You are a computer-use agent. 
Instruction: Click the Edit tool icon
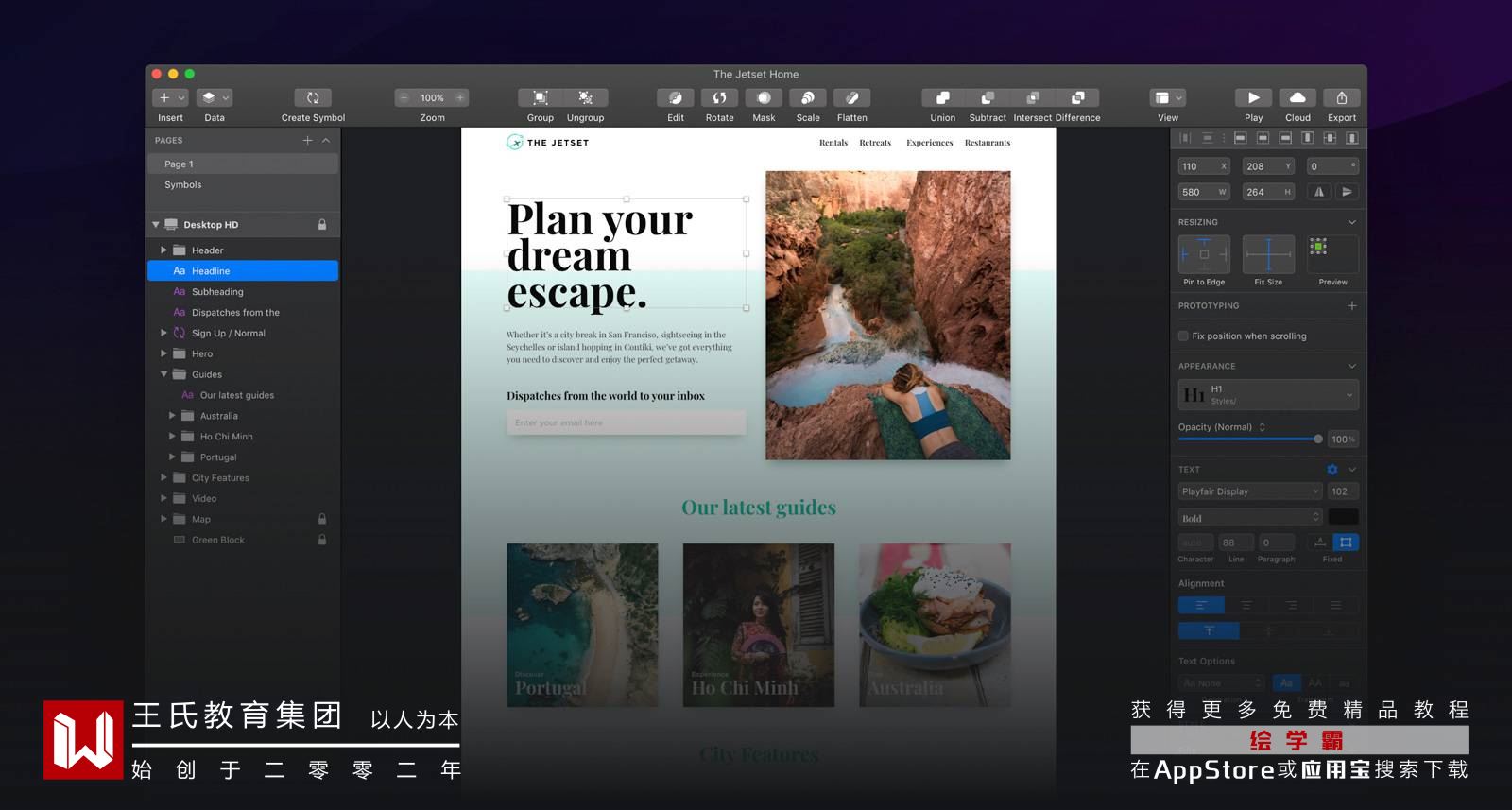point(676,97)
